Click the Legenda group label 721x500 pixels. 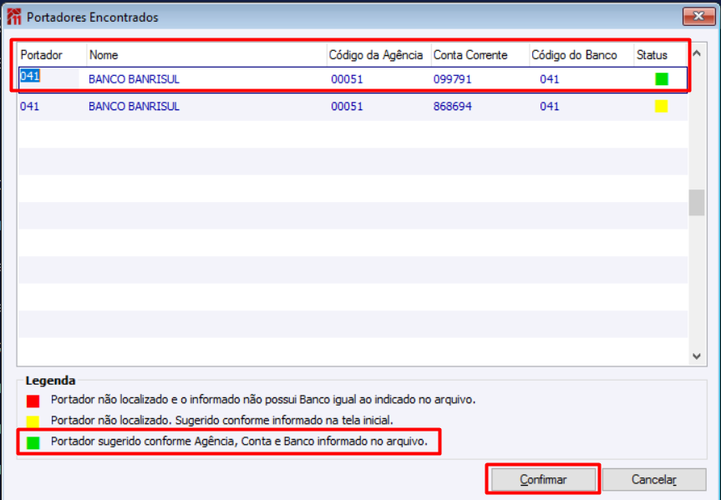click(51, 380)
